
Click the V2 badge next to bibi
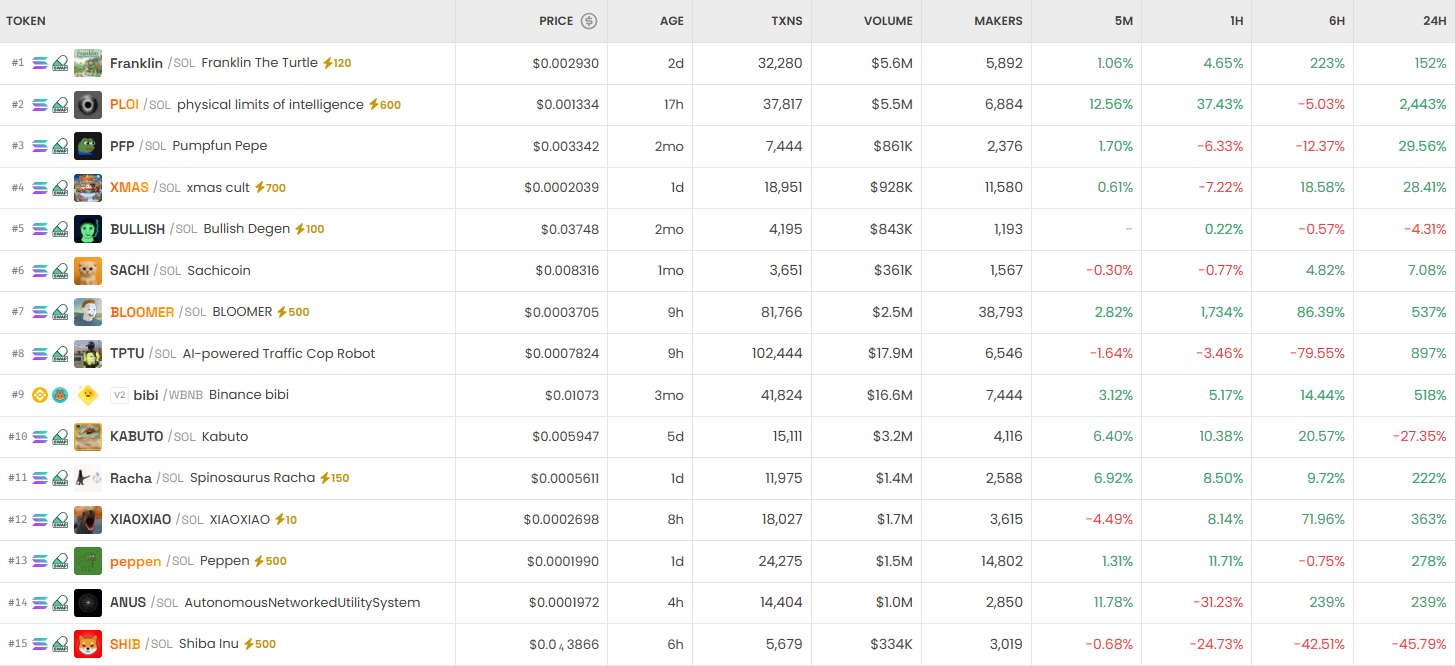119,395
